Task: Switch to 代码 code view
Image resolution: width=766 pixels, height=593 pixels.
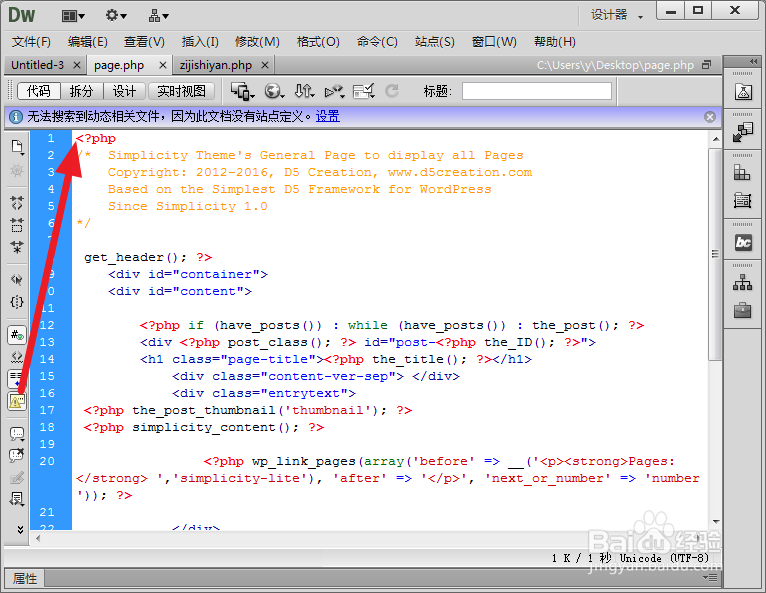Action: [39, 91]
